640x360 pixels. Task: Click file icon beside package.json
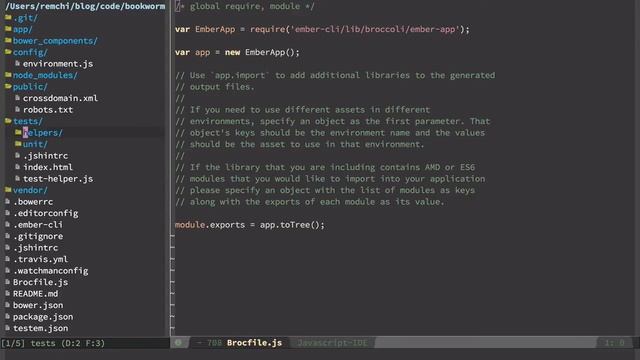[x=7, y=316]
